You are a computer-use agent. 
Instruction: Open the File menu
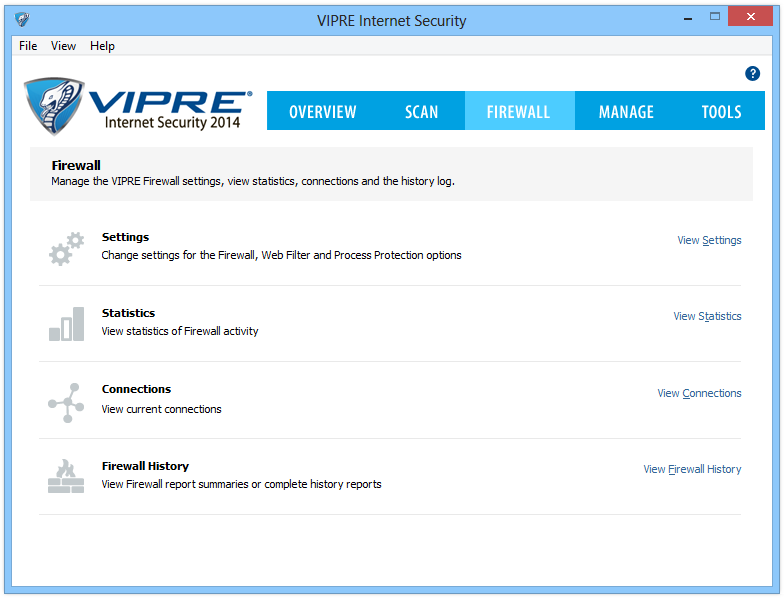coord(28,46)
